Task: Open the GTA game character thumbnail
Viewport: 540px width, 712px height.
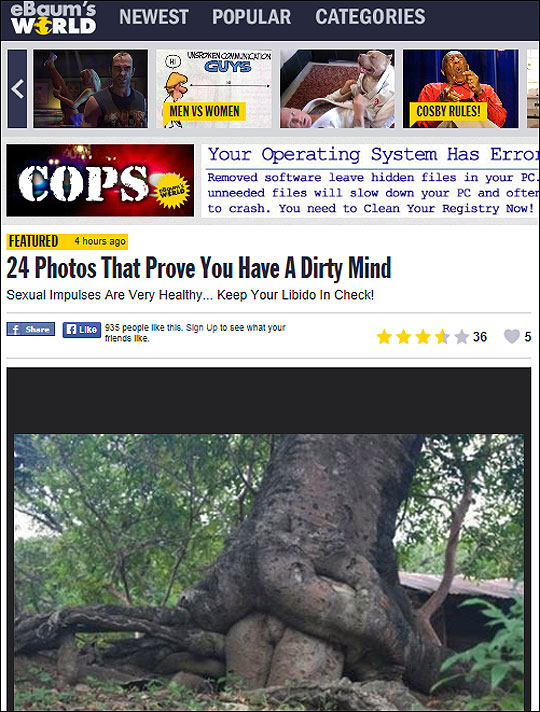Action: [x=90, y=89]
